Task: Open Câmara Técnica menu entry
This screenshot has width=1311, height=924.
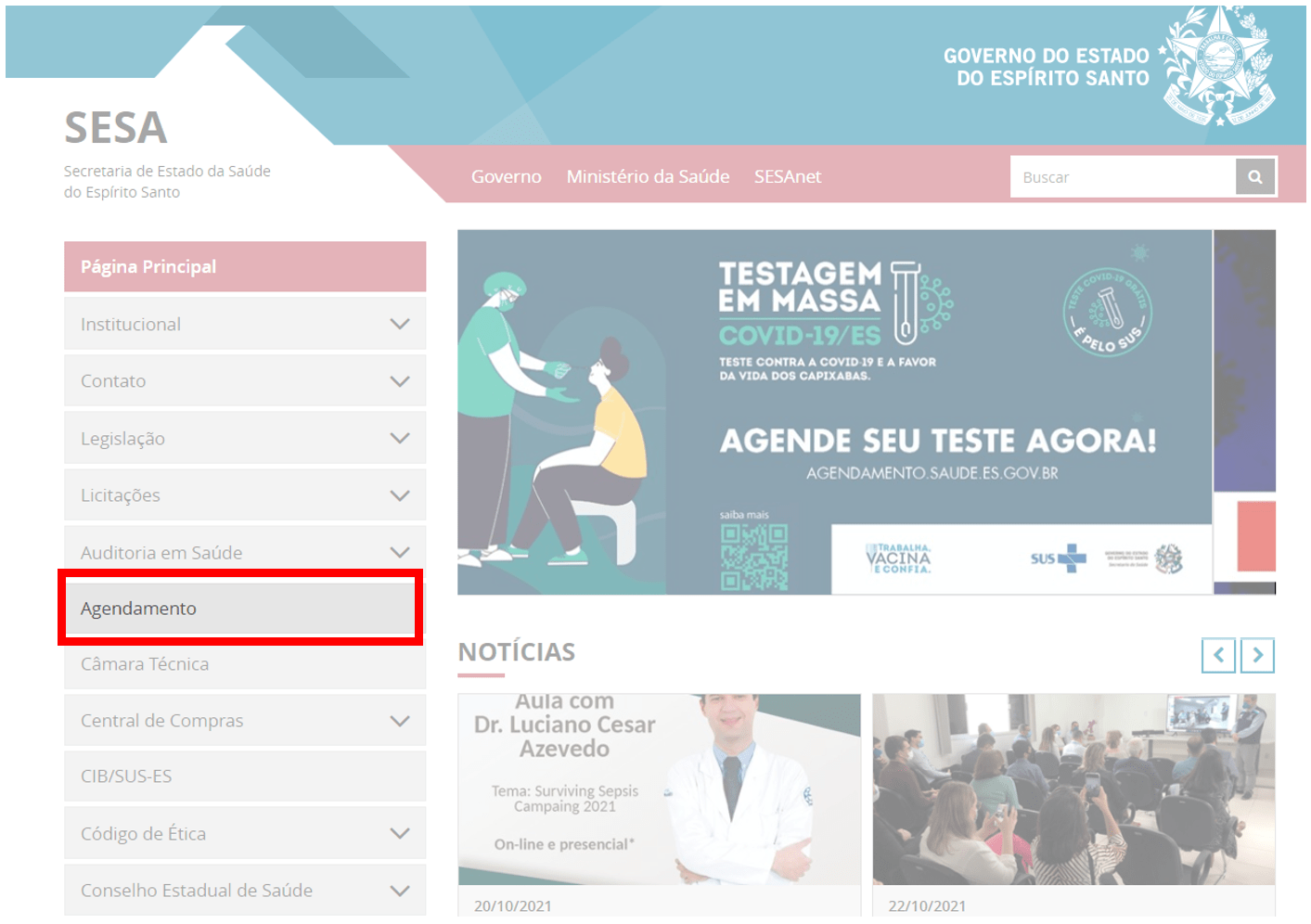Action: click(245, 664)
